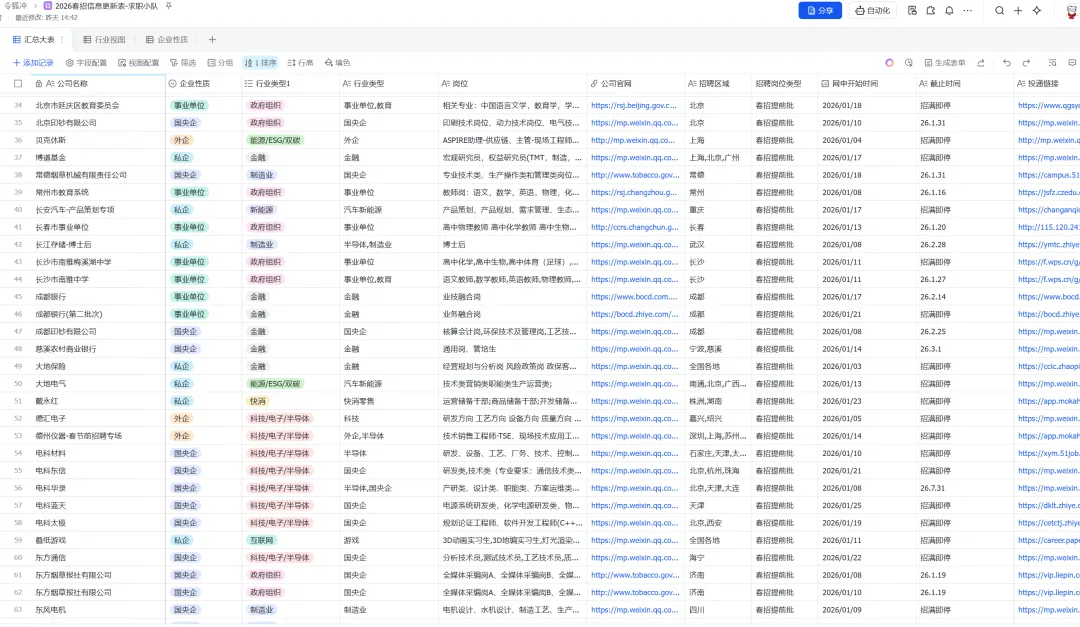
Task: Add a new view with the plus tab
Action: [212, 39]
